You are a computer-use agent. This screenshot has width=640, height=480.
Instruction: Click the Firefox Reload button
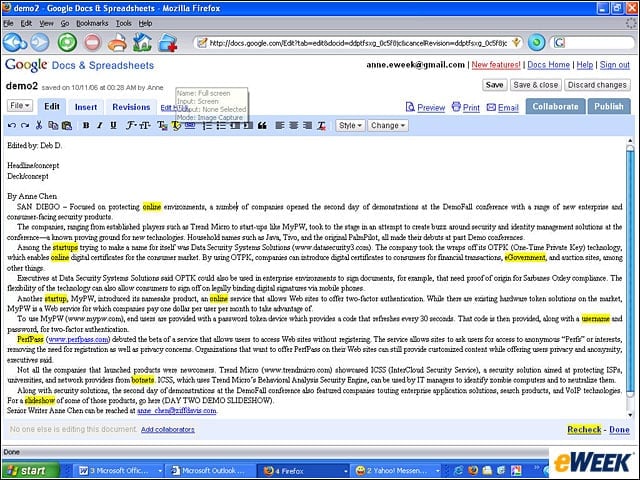[67, 42]
